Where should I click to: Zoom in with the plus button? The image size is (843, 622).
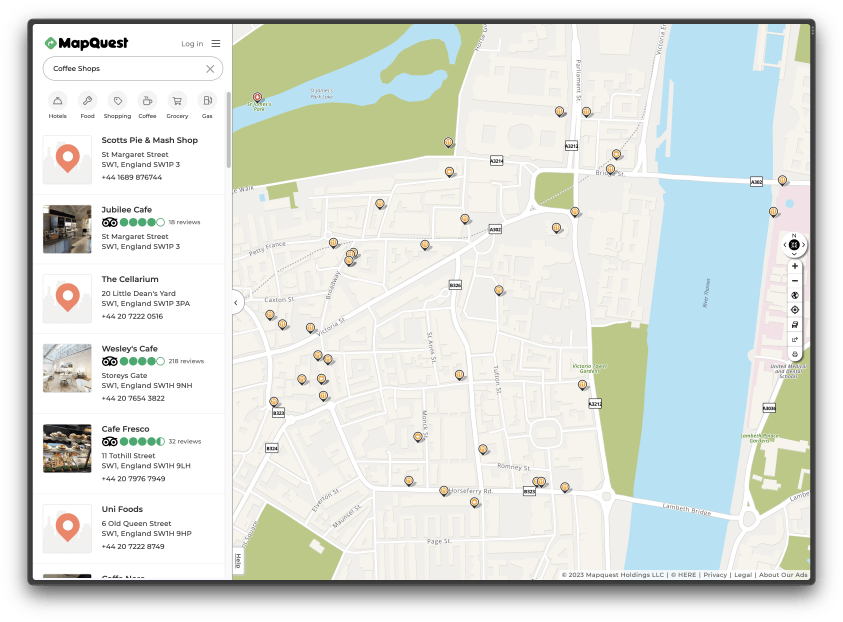pos(795,266)
